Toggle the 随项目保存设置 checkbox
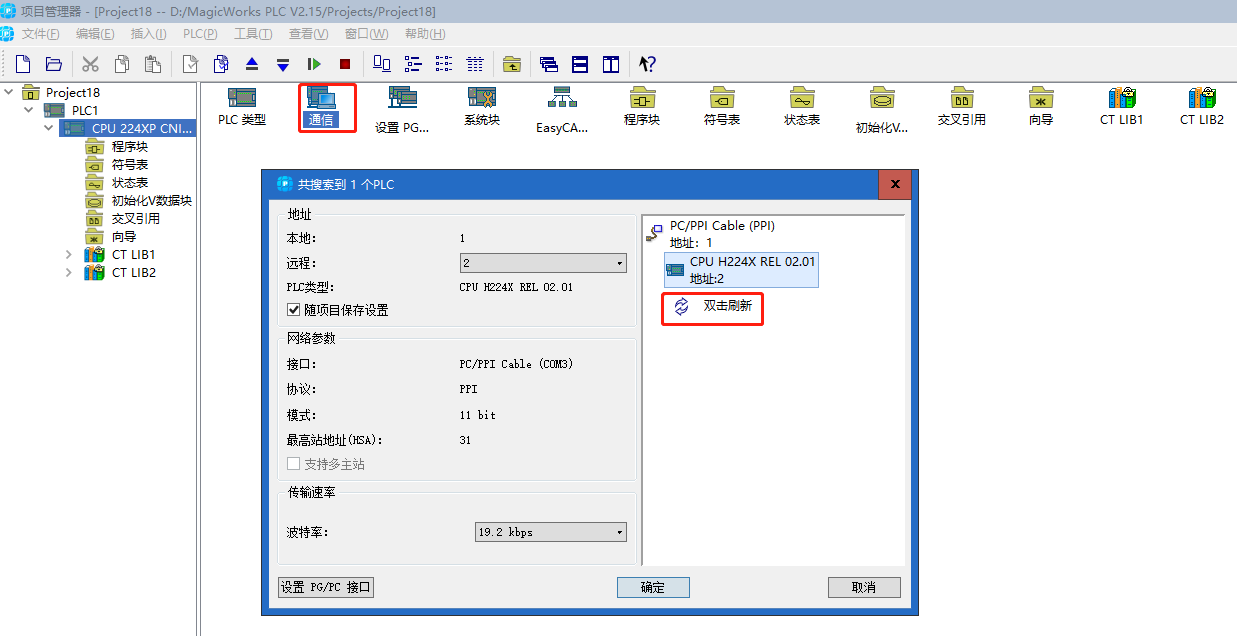 click(294, 310)
